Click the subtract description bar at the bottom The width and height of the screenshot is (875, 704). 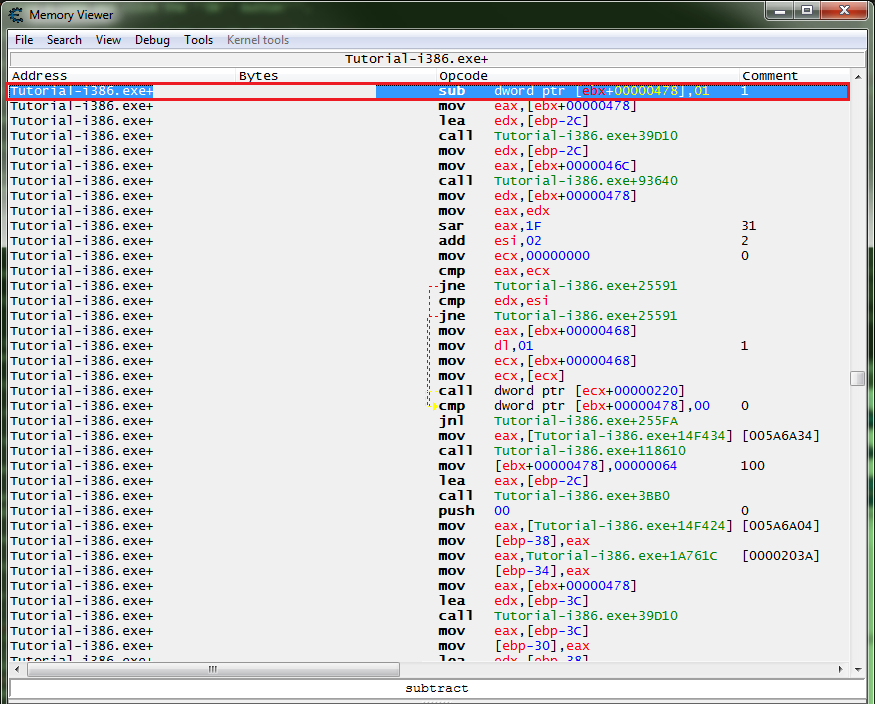(x=437, y=687)
